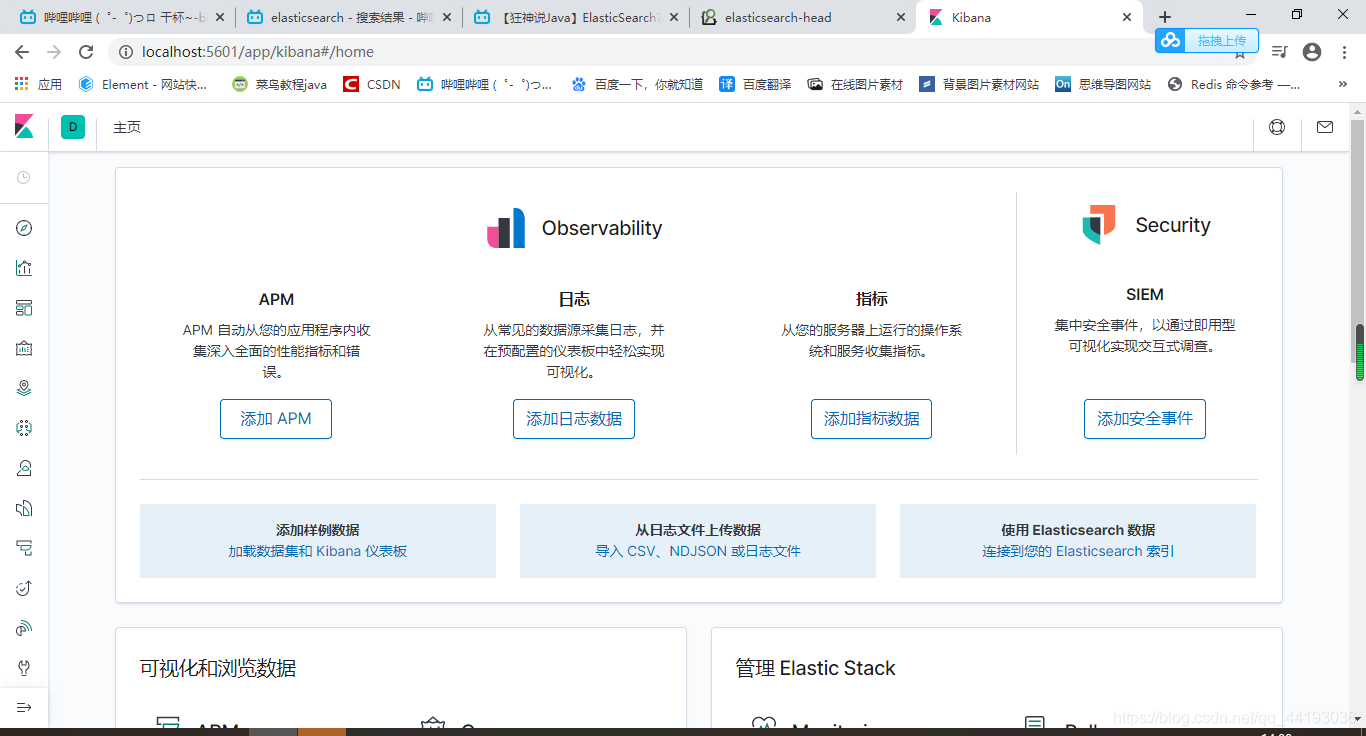
Task: Switch to the 狂神说Java ElasticSearch tab
Action: (578, 17)
